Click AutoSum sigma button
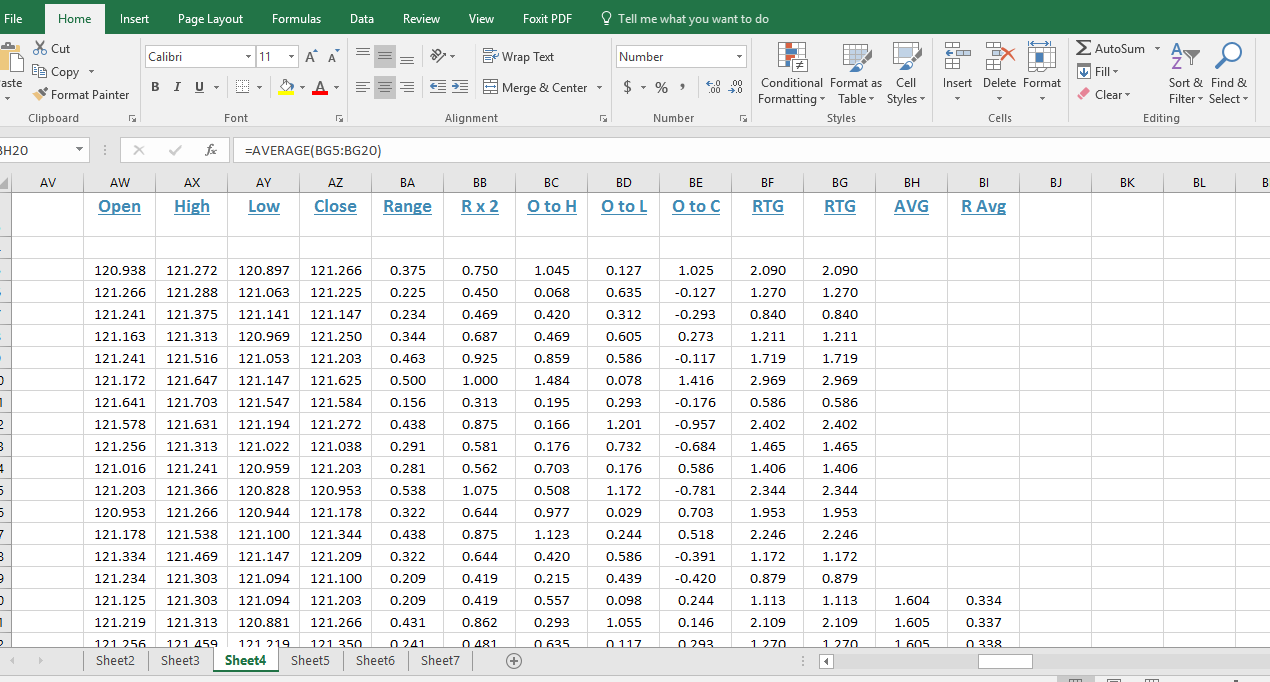This screenshot has width=1270, height=682. click(x=1110, y=49)
